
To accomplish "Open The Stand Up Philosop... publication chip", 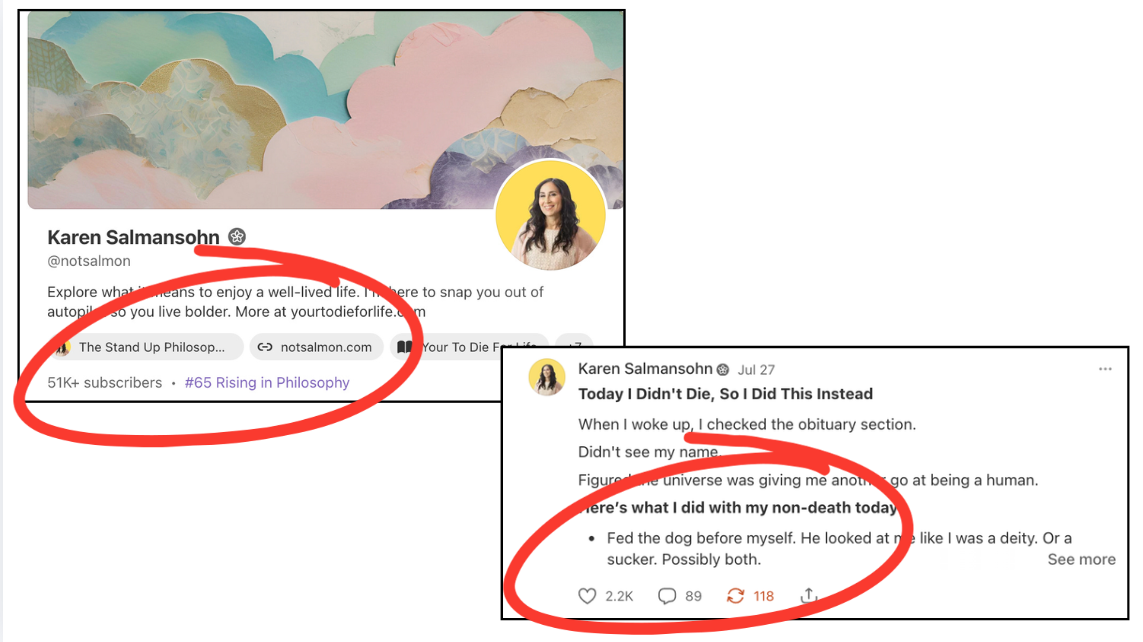I will coord(147,348).
